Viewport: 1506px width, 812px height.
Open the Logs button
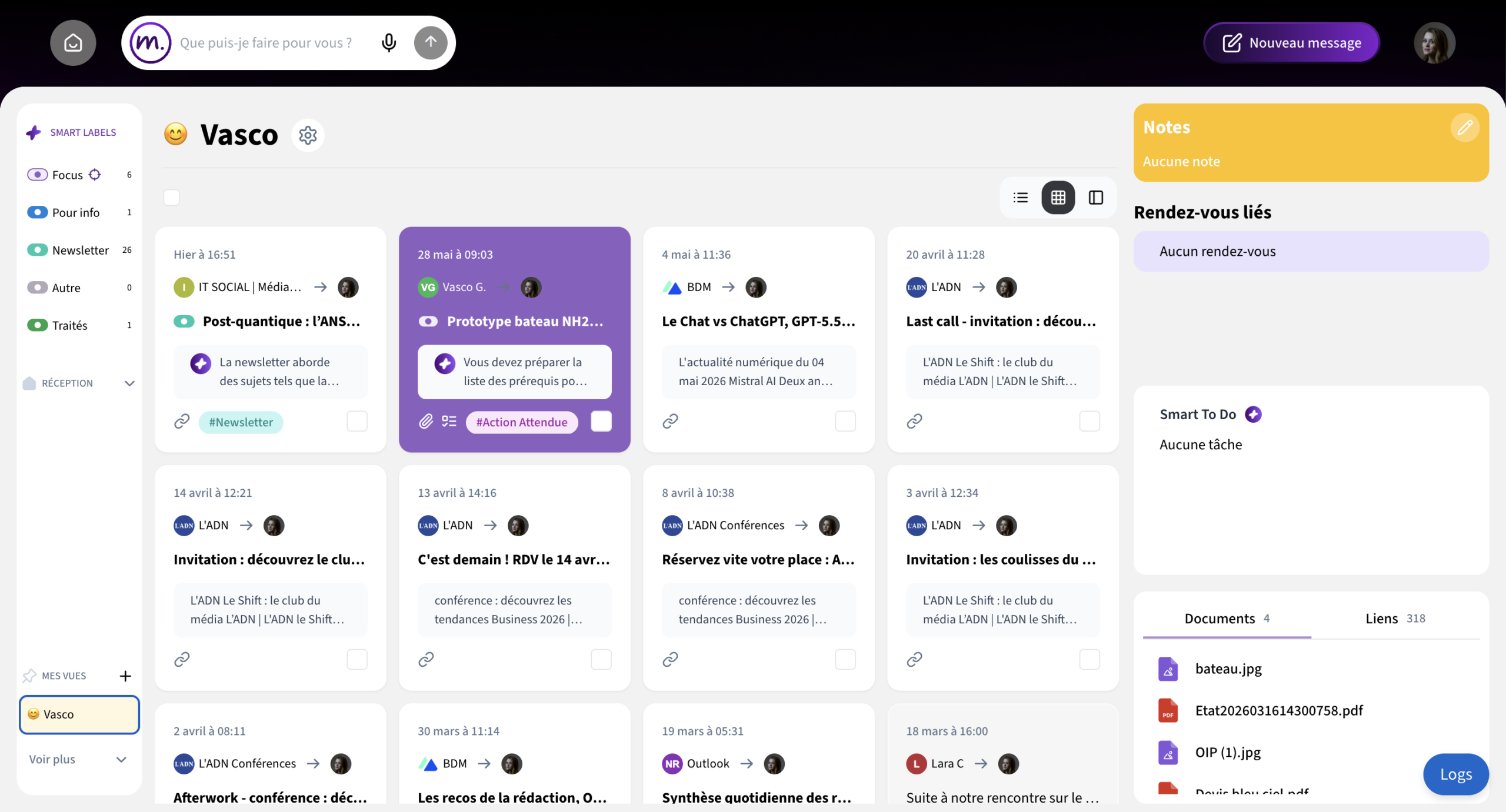pos(1456,774)
